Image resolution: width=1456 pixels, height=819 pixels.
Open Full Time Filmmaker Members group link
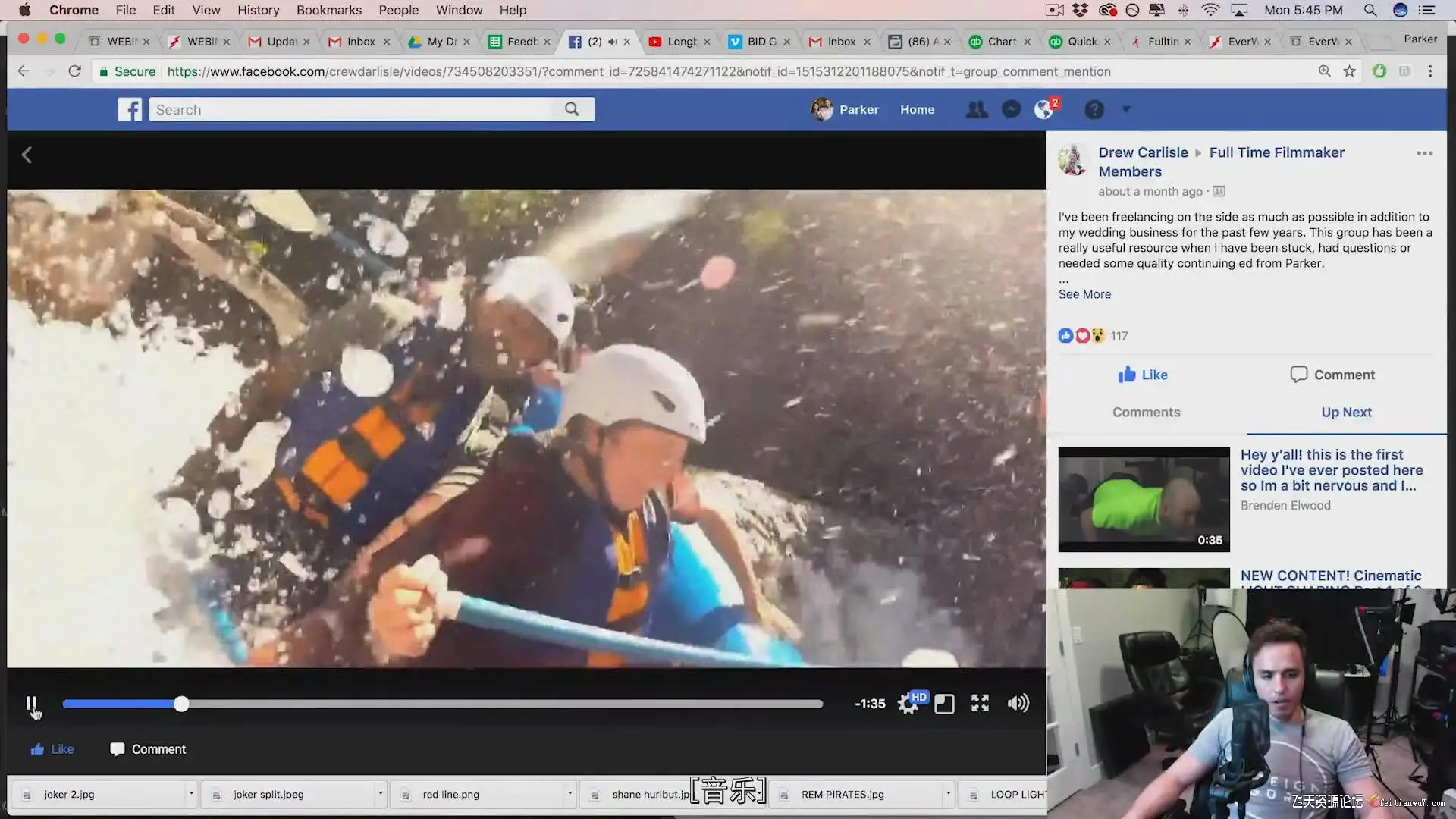click(1276, 152)
